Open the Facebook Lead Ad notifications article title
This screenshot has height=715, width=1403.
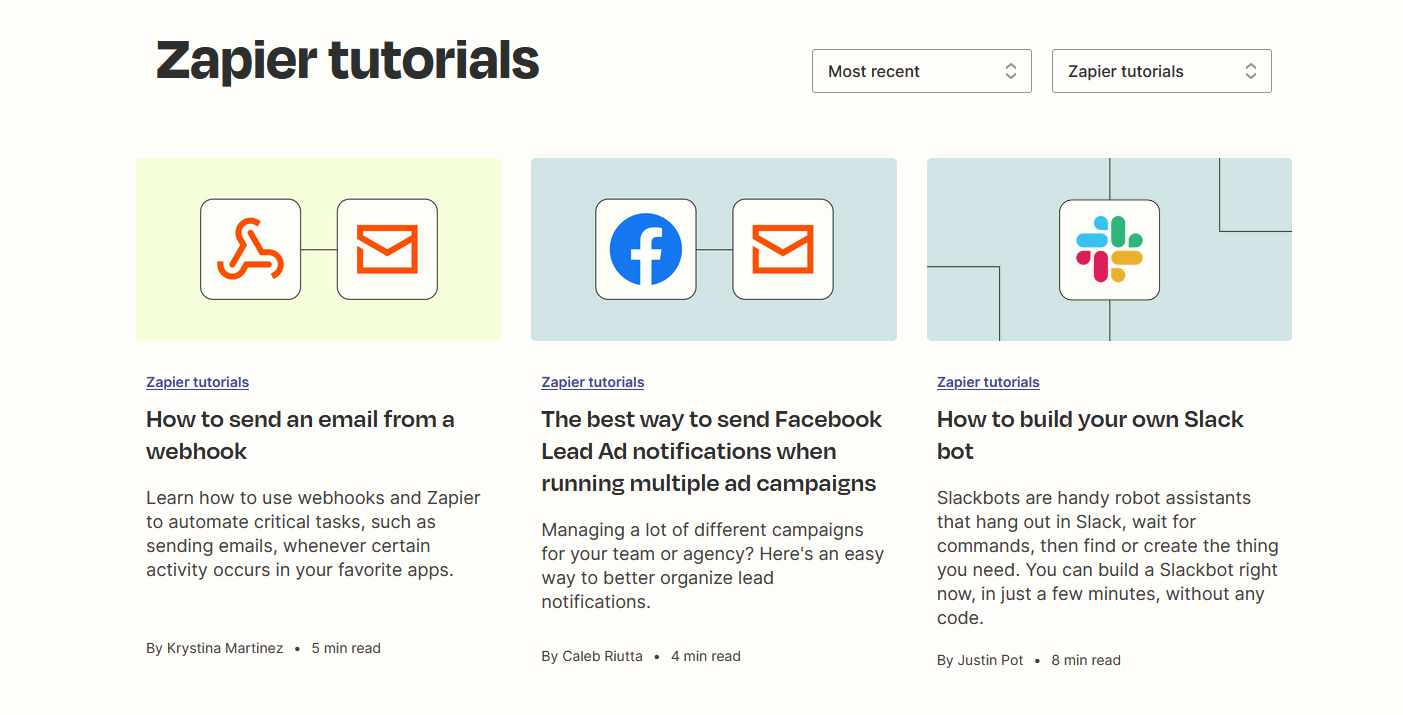[x=711, y=451]
